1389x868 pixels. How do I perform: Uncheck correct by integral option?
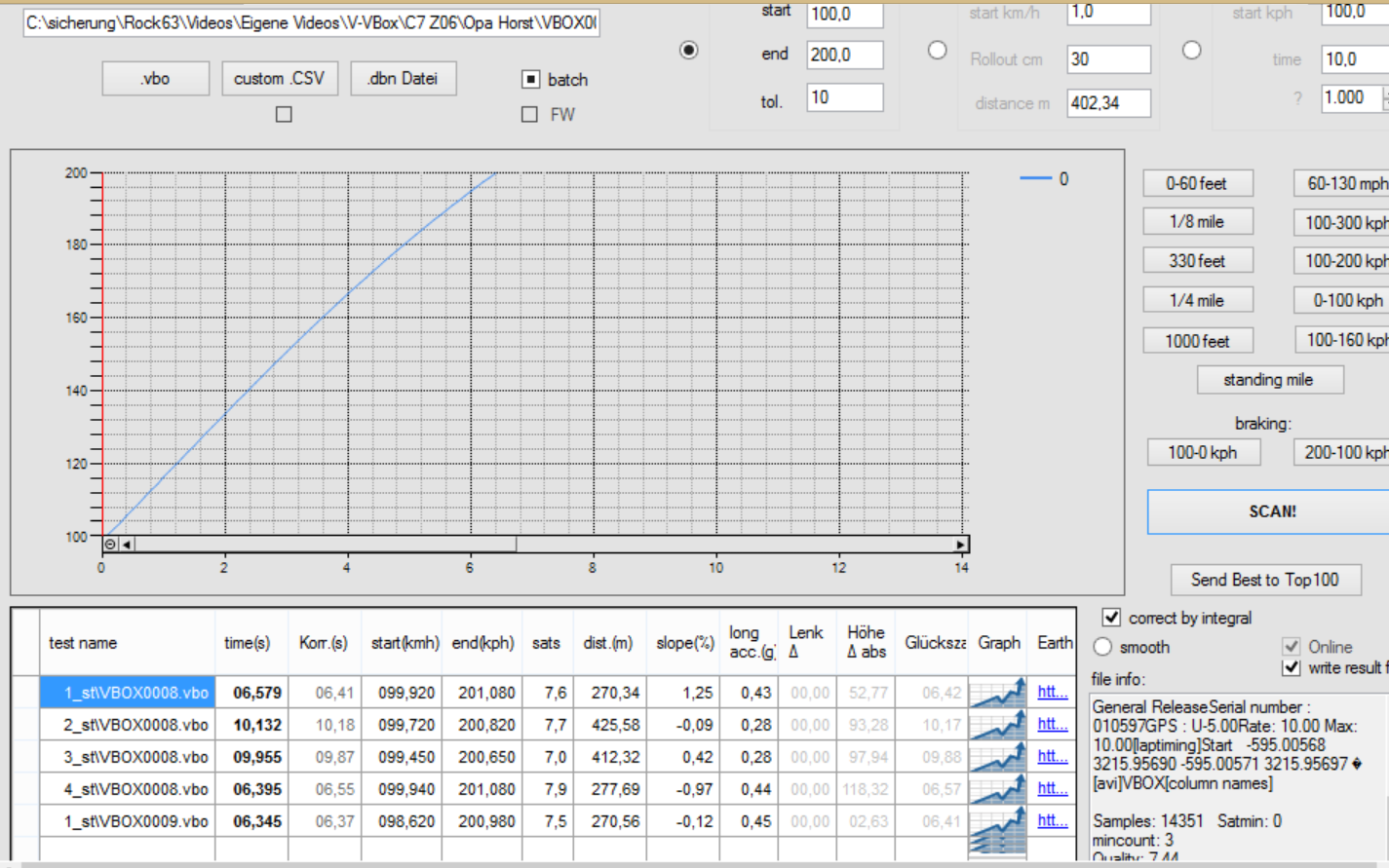click(x=1110, y=618)
